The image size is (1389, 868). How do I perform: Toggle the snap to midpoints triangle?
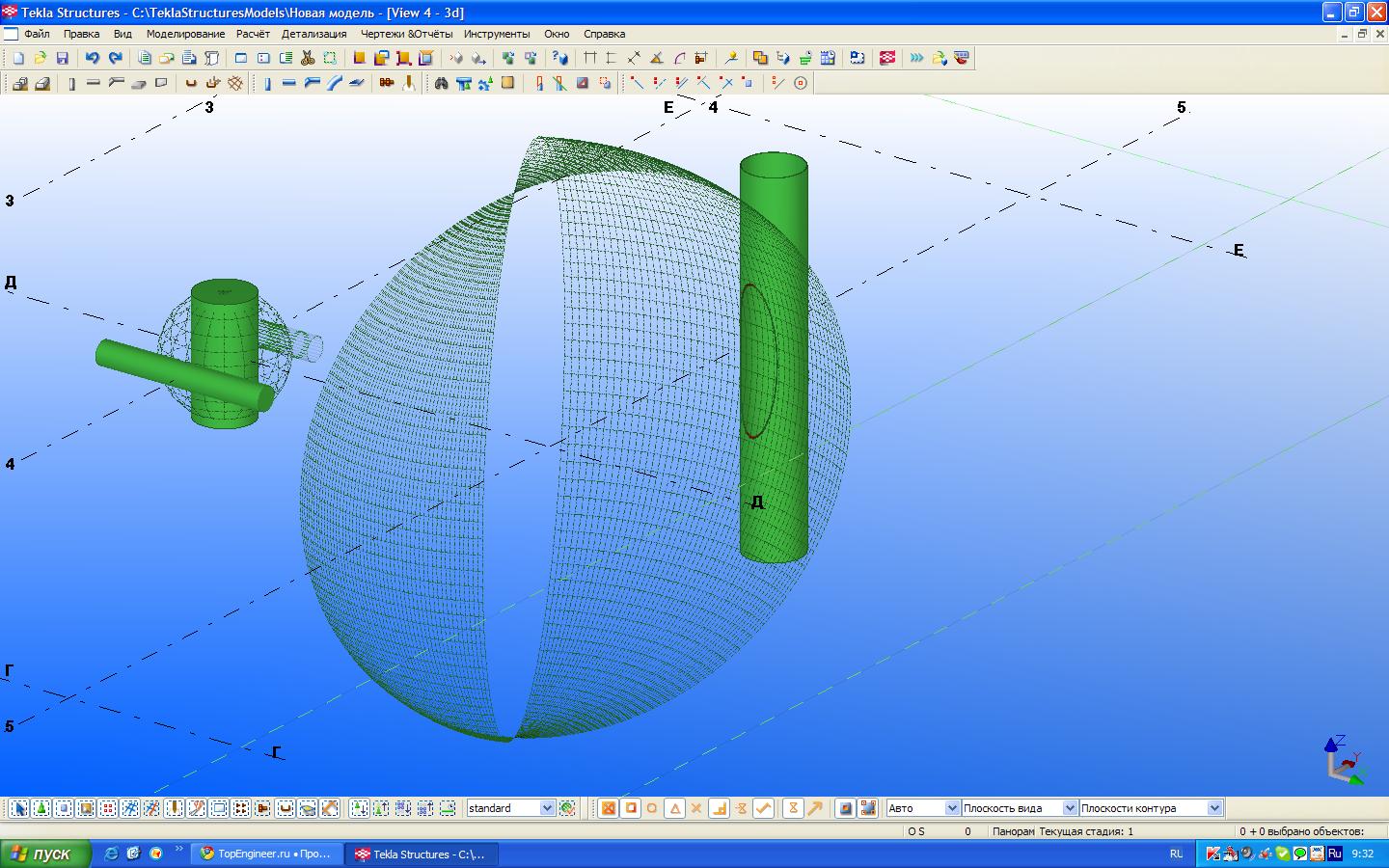tap(675, 808)
